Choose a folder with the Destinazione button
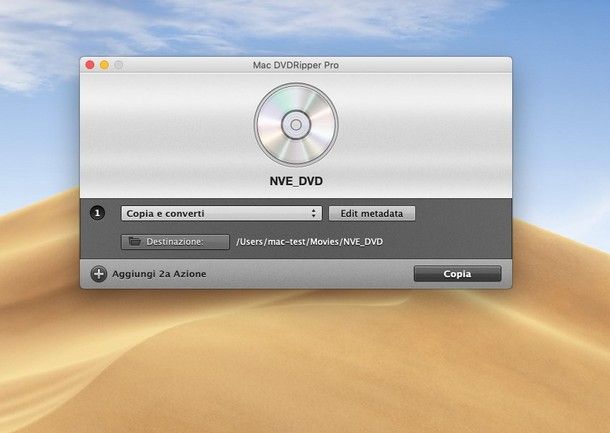The height and width of the screenshot is (433, 610). (175, 242)
